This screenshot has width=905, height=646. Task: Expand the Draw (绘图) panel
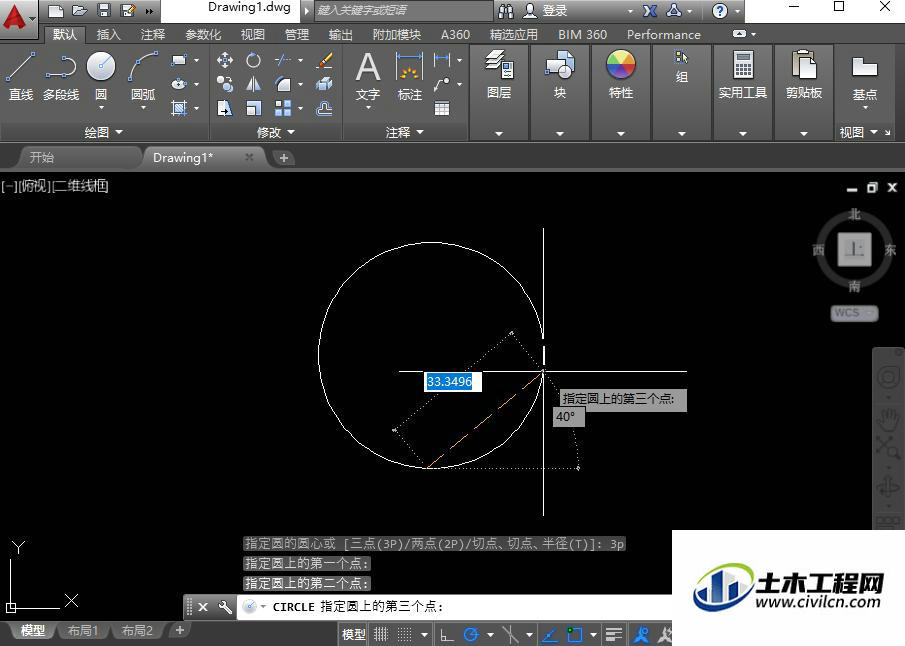pos(104,132)
